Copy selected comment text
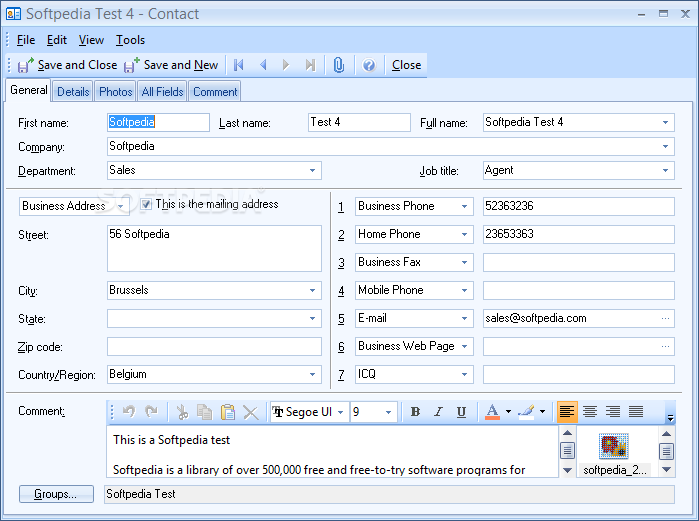Viewport: 699px width, 521px height. (x=205, y=412)
